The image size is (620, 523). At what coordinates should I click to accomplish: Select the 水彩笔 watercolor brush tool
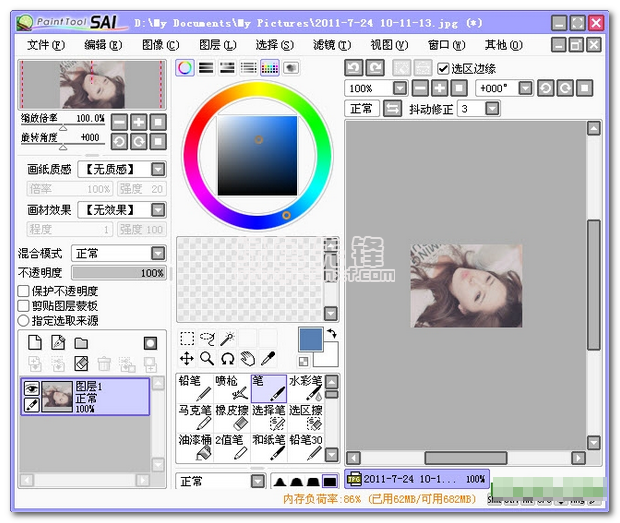306,388
